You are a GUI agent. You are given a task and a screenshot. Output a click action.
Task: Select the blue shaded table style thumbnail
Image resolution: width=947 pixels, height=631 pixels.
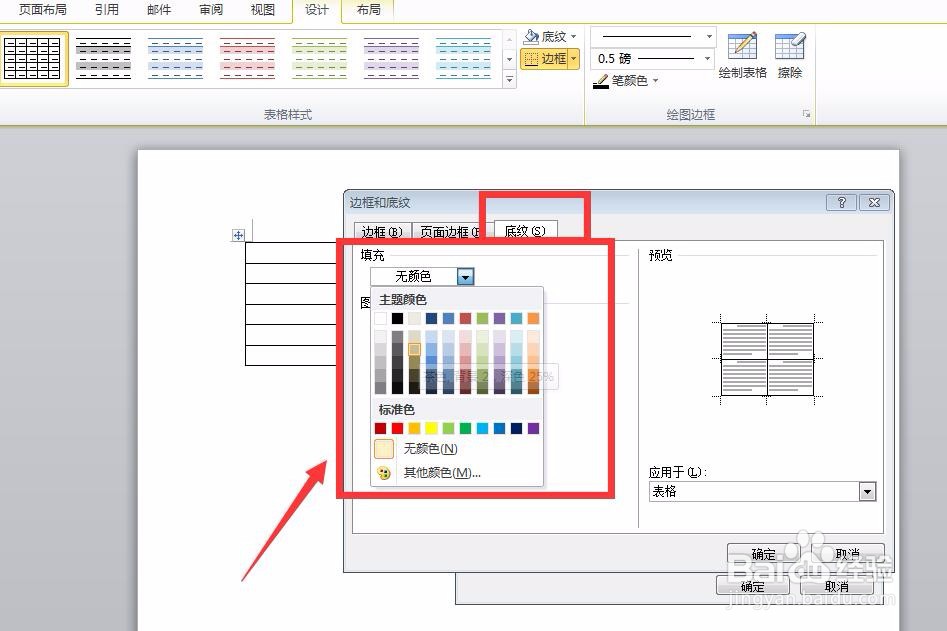tap(175, 59)
